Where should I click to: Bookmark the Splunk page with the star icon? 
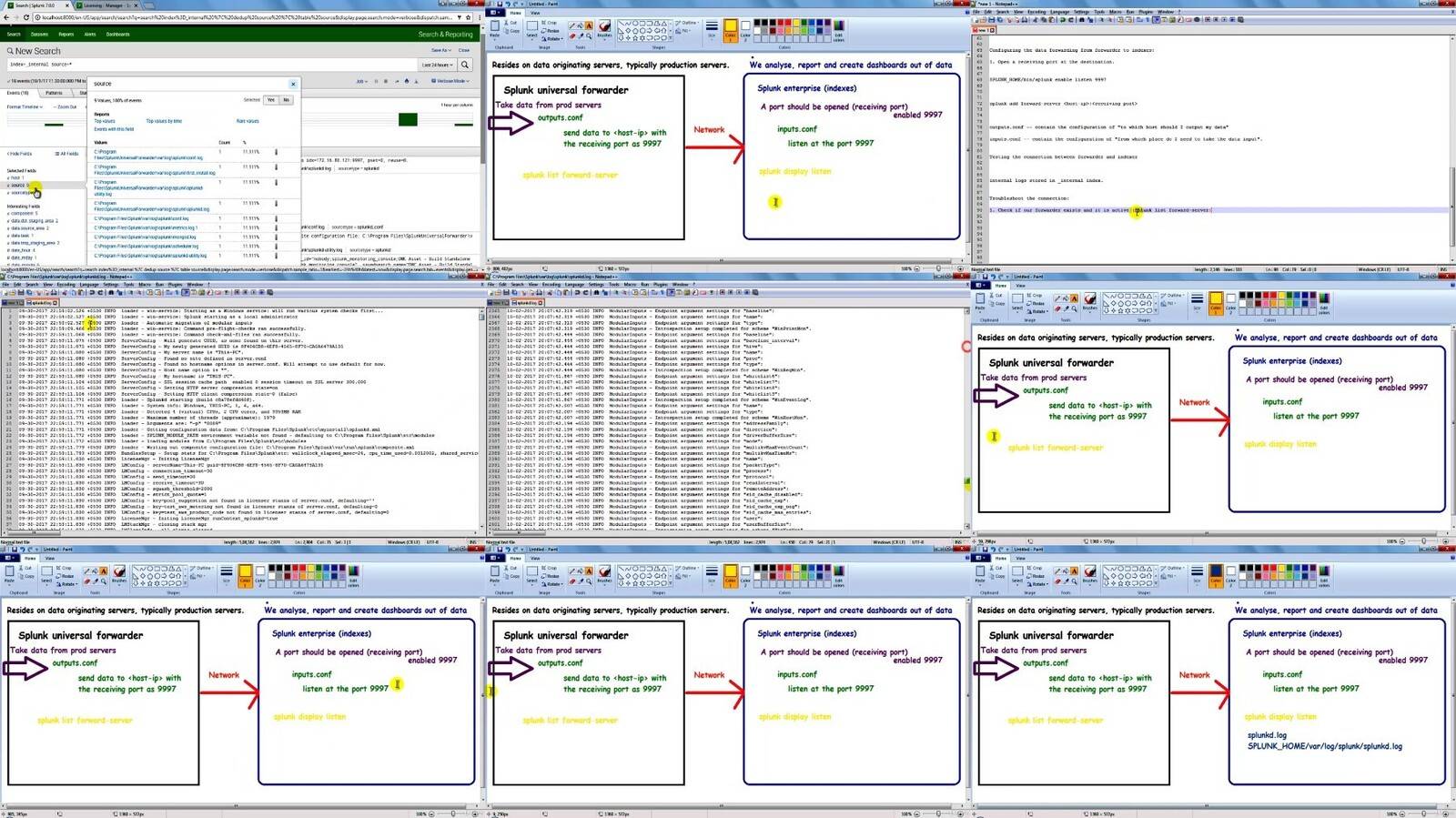tap(469, 17)
